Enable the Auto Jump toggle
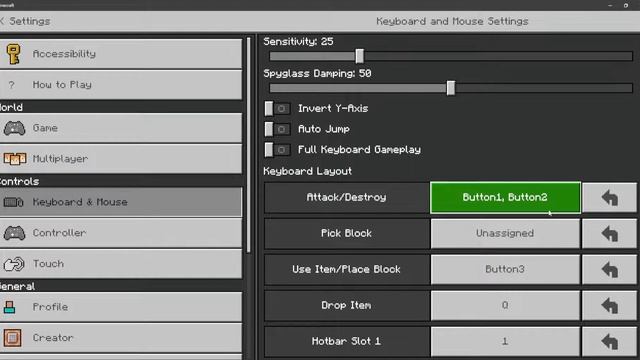The image size is (640, 360). (x=278, y=129)
